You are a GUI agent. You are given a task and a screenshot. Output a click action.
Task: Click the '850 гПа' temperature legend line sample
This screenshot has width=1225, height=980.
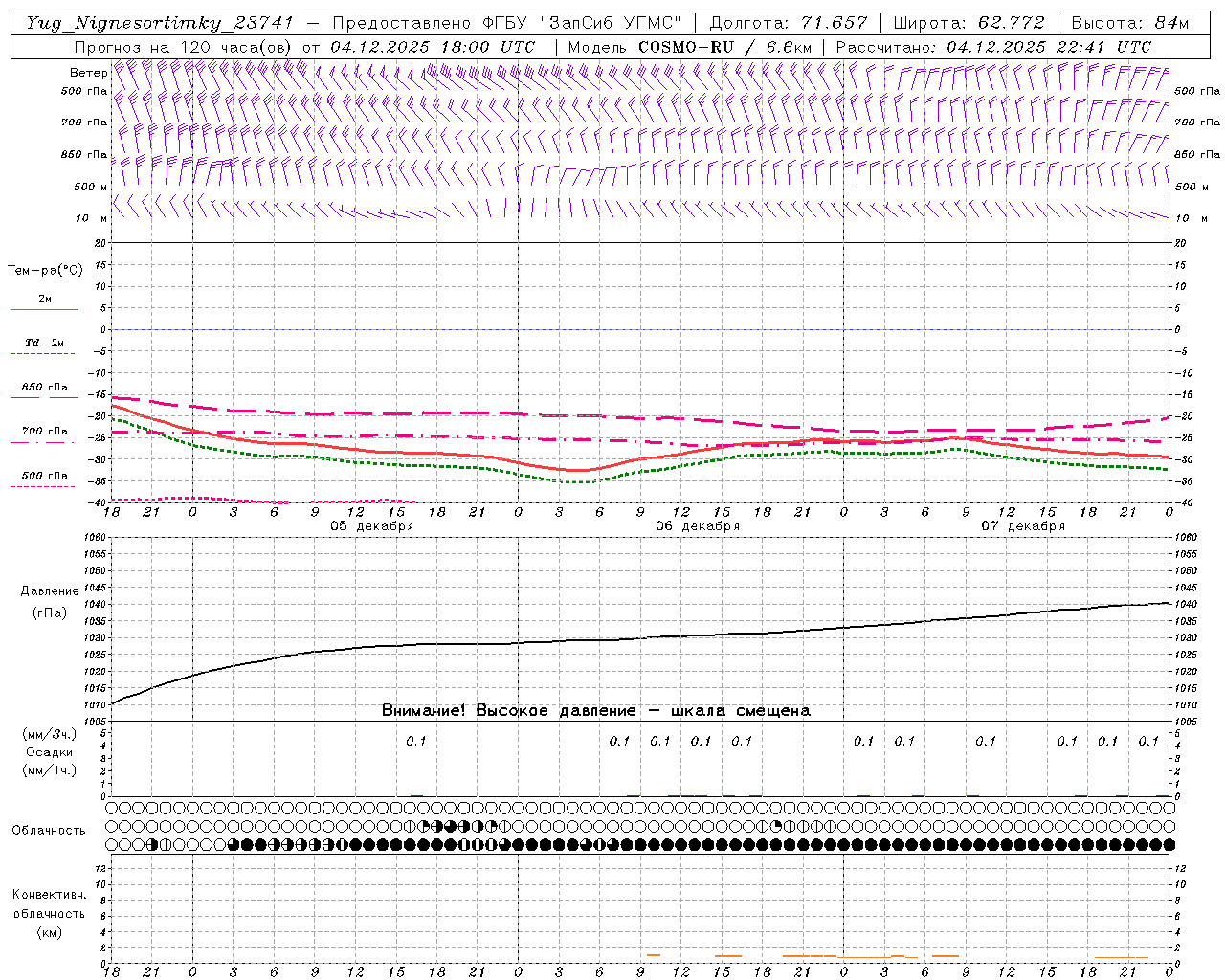[44, 396]
